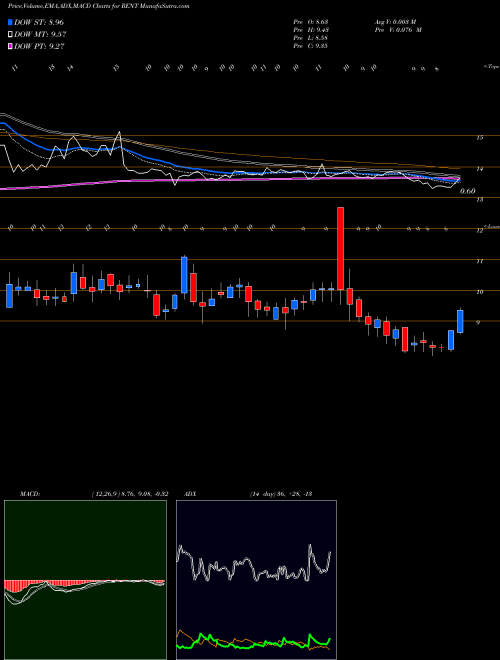Click the MACD '(12,26,9) 8.76, 9.08, -0.32' values
The height and width of the screenshot is (660, 500).
129,494
